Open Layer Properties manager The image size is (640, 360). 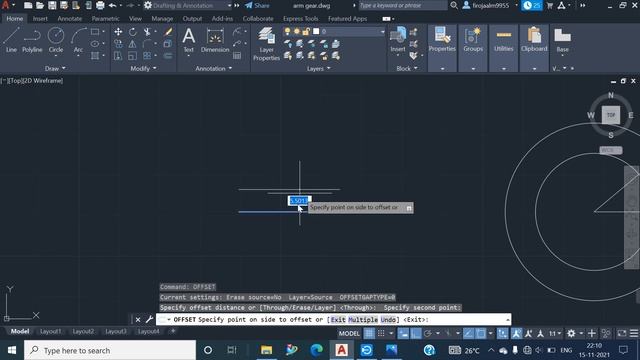(266, 44)
